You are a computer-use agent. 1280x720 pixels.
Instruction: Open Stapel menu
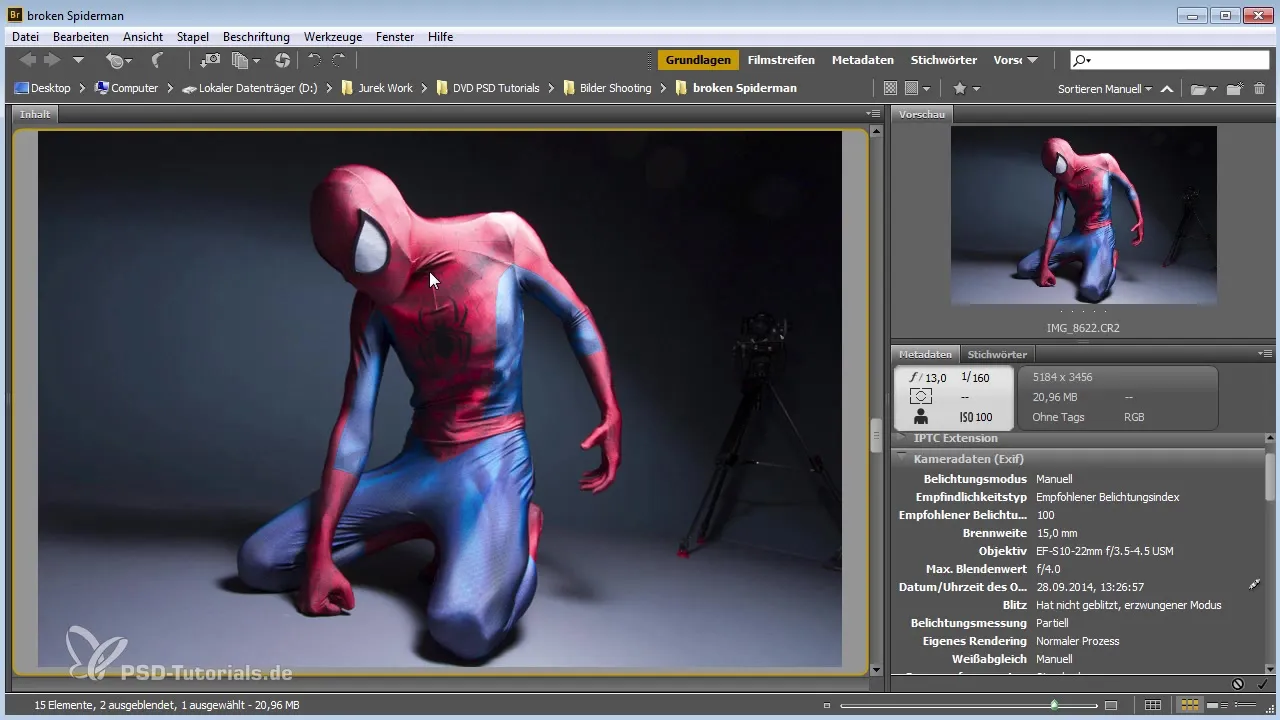[x=192, y=37]
